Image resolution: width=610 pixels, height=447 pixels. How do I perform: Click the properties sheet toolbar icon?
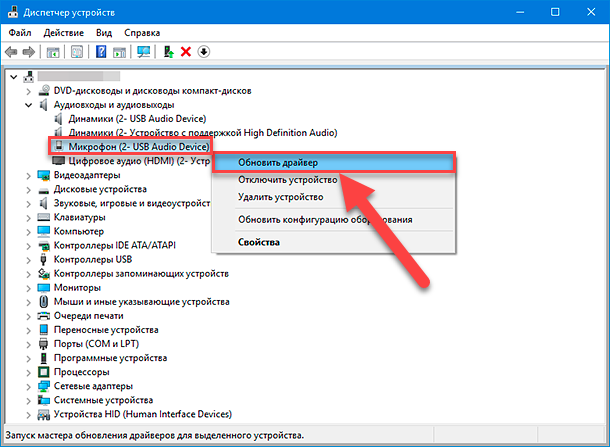77,52
